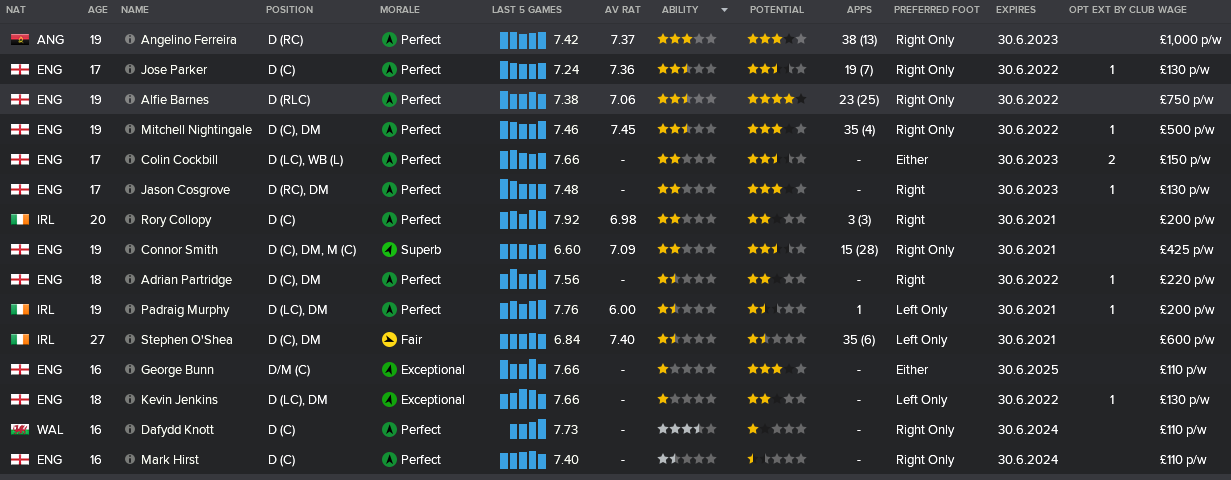Click the info icon beside Dafydd Knott
Screen dimensions: 1231x480
(130, 430)
